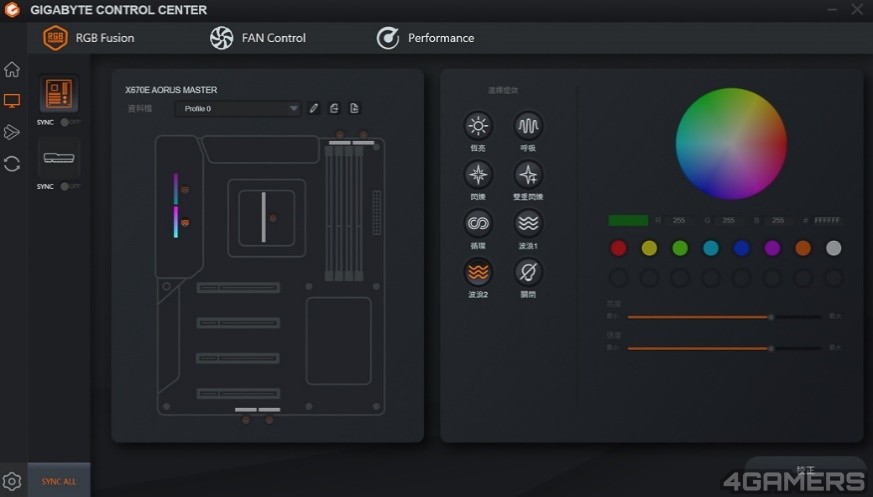Adjust the 速度 speed slider handle

771,348
